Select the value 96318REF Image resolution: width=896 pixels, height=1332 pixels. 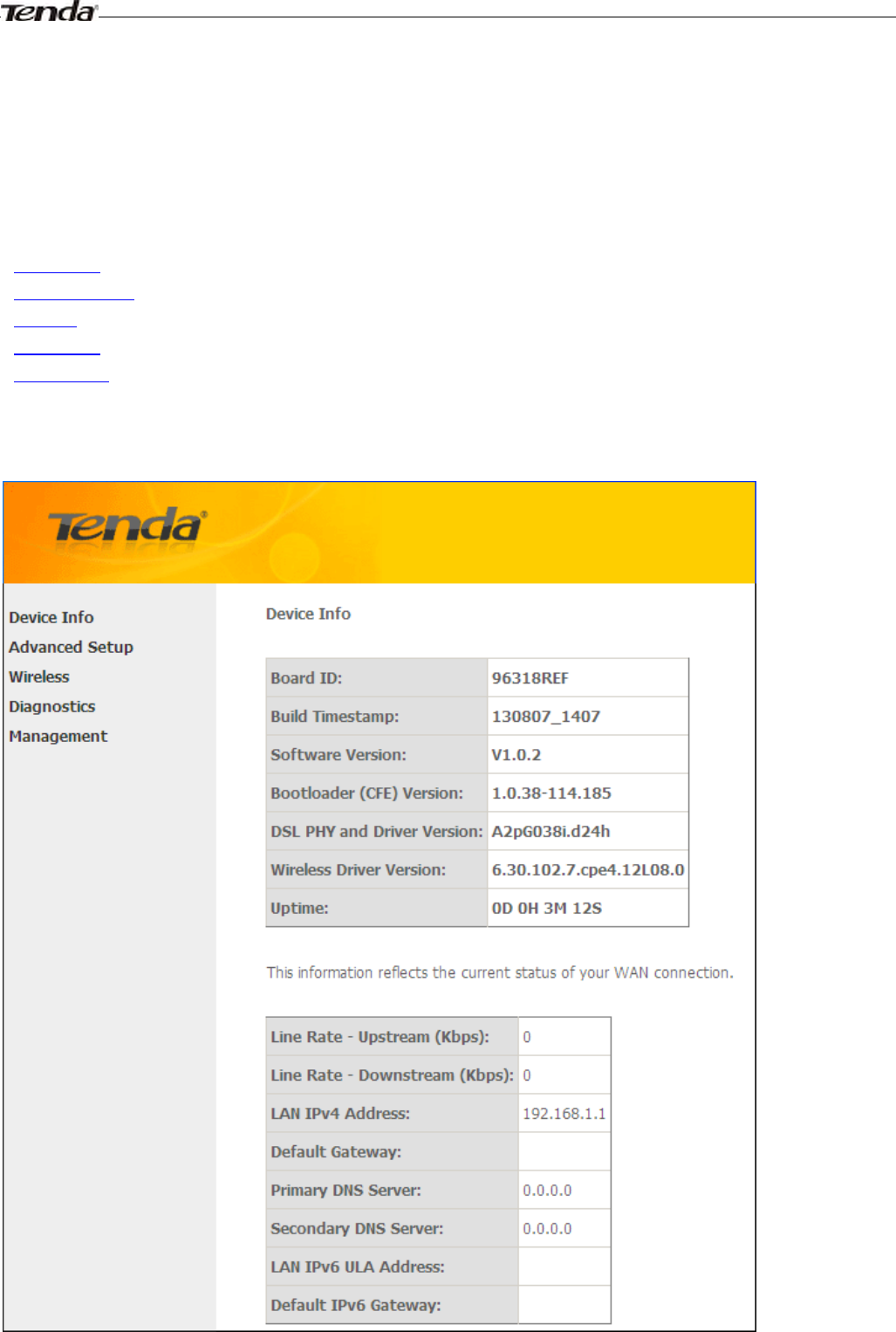point(530,678)
